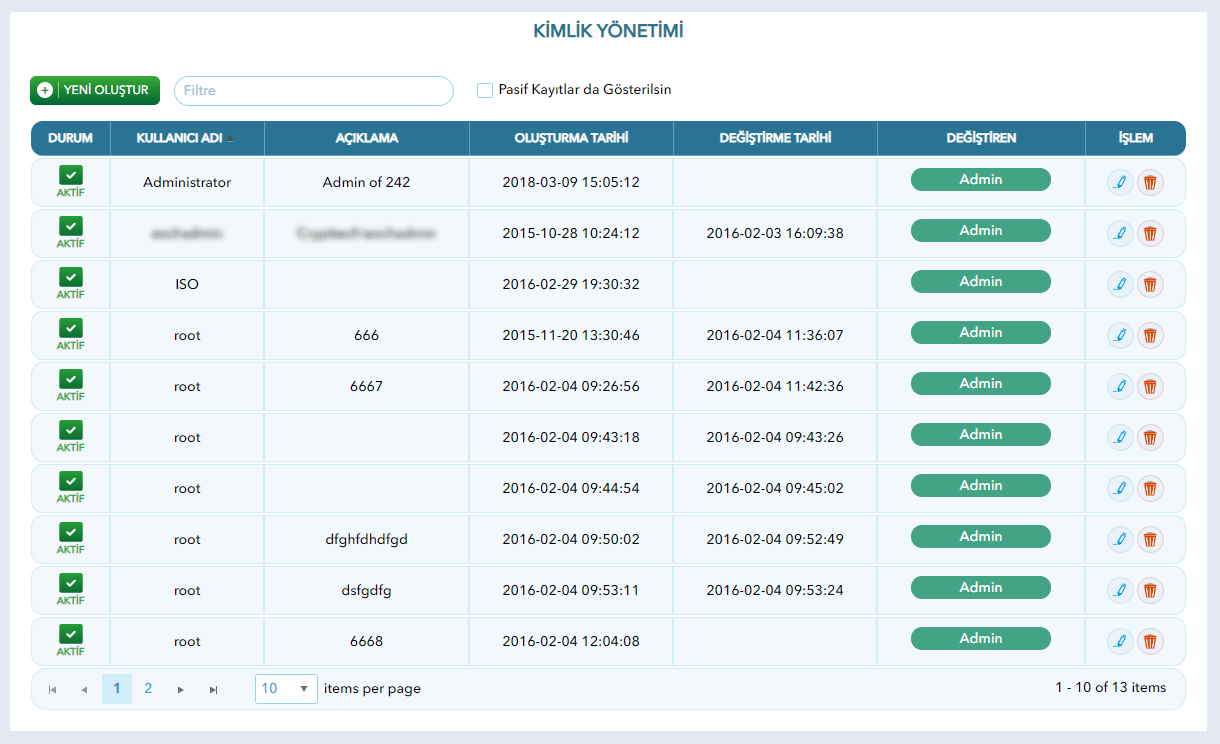Toggle AKTİF status of root dsfgdfg row

tap(70, 590)
